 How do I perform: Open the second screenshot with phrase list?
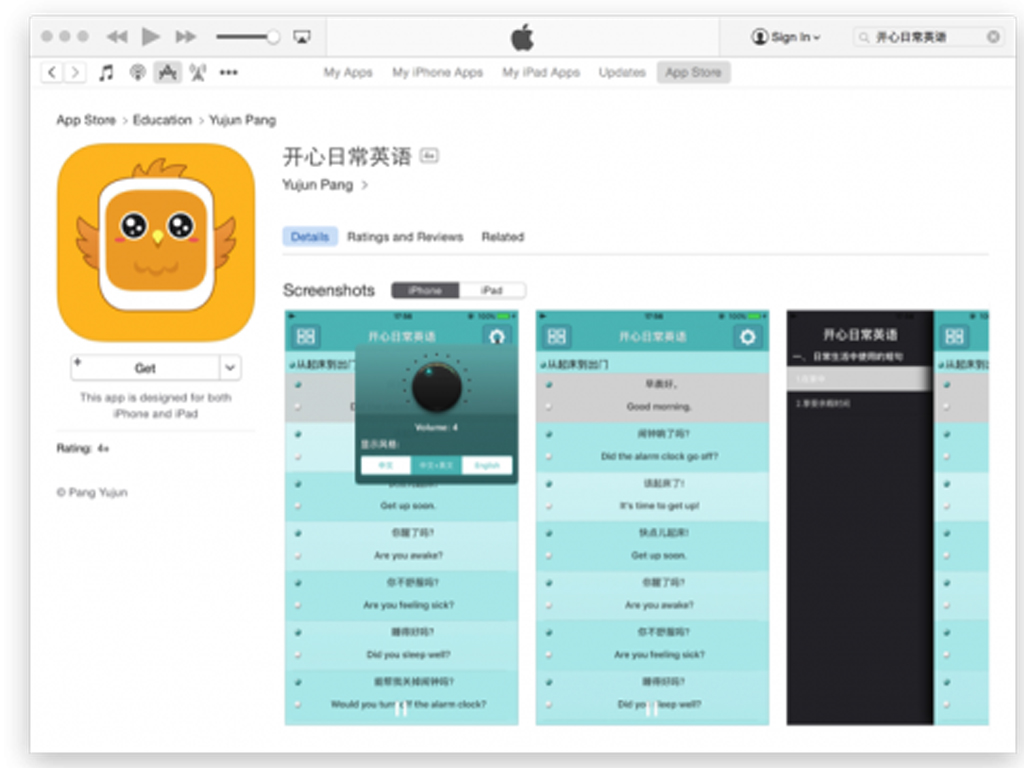(x=652, y=517)
